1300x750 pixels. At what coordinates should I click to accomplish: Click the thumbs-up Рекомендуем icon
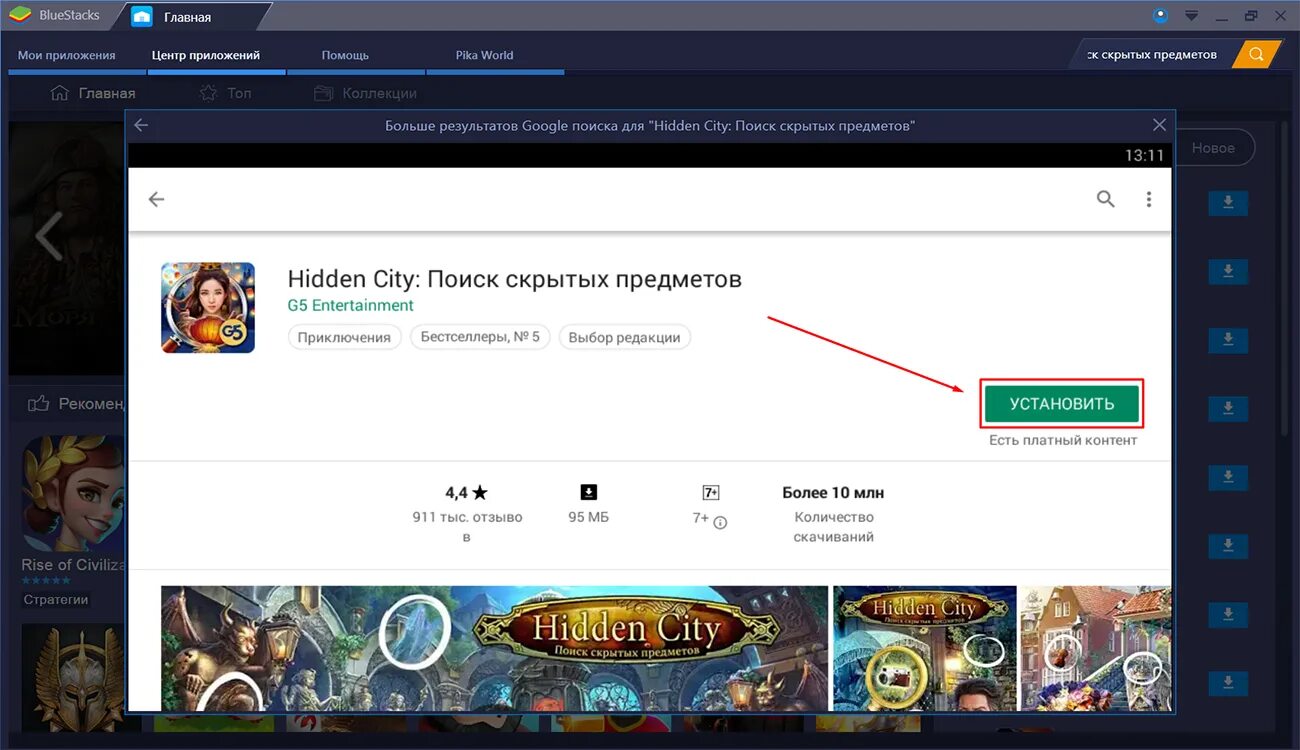39,404
